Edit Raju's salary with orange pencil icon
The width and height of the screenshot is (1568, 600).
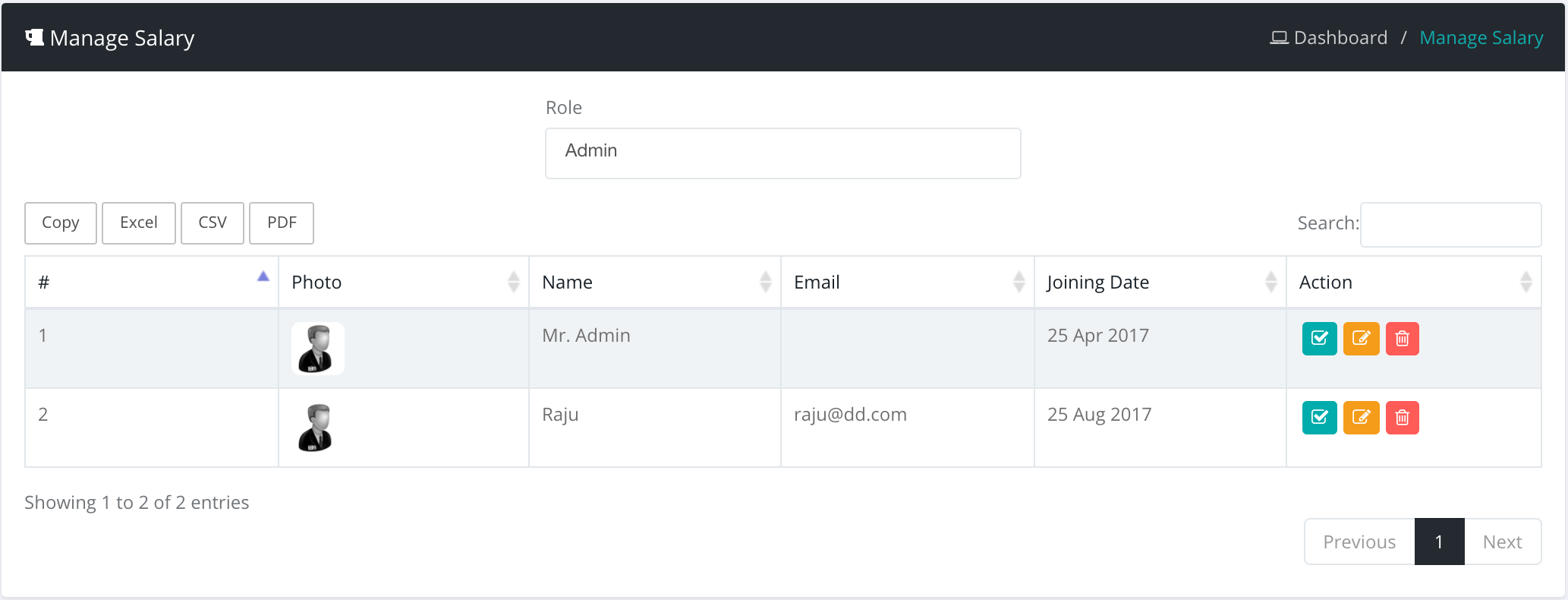click(x=1361, y=418)
